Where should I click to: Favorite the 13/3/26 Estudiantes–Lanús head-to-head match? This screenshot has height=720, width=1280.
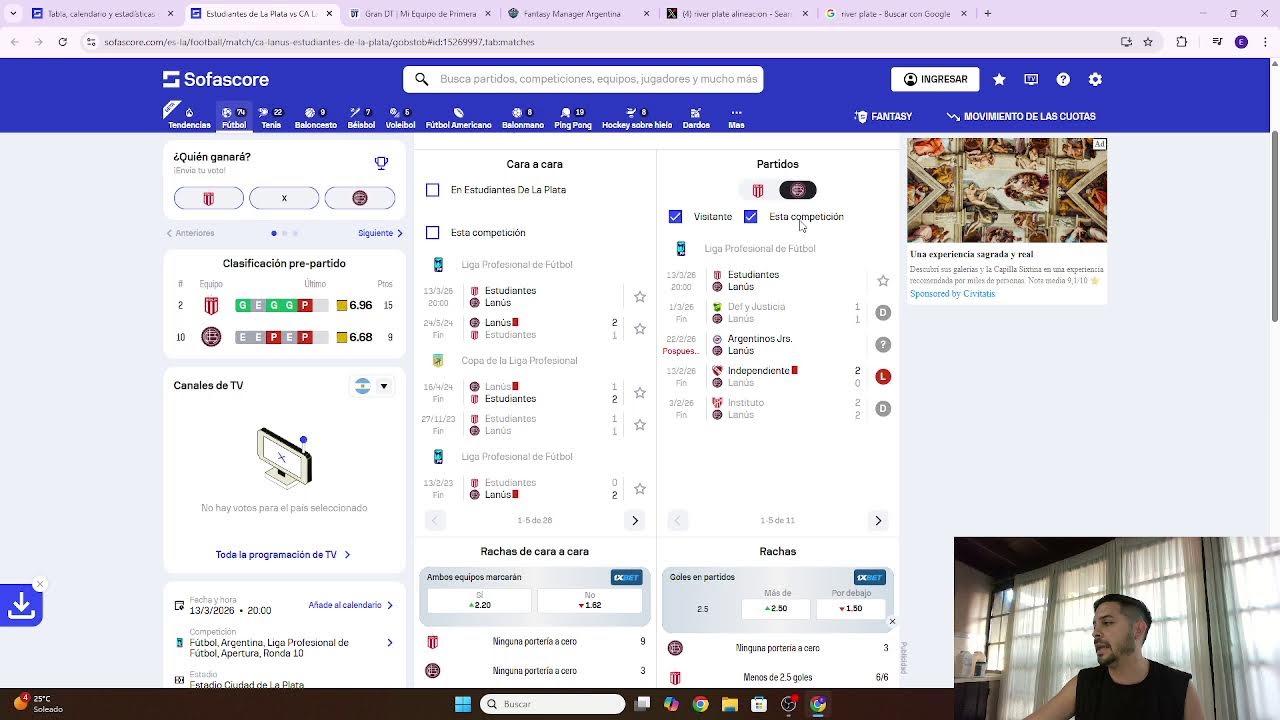click(640, 297)
